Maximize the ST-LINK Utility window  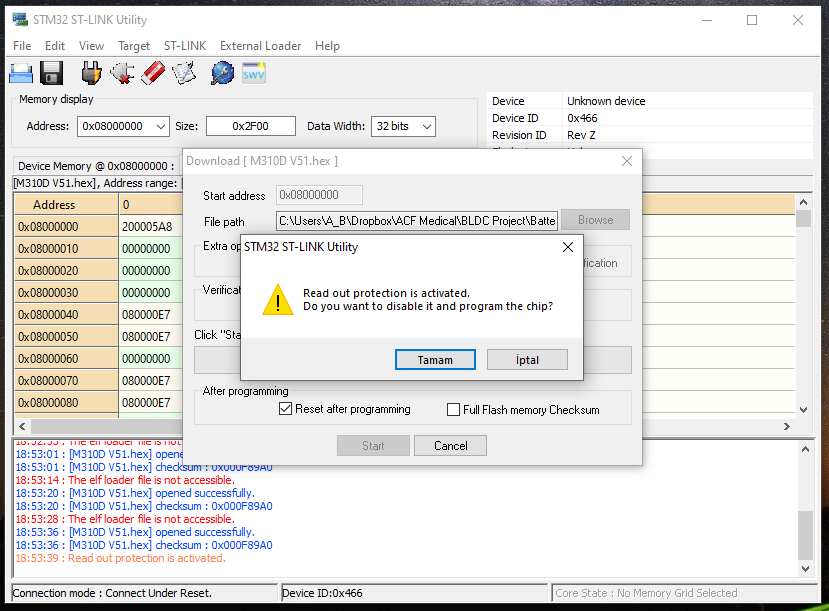(752, 20)
